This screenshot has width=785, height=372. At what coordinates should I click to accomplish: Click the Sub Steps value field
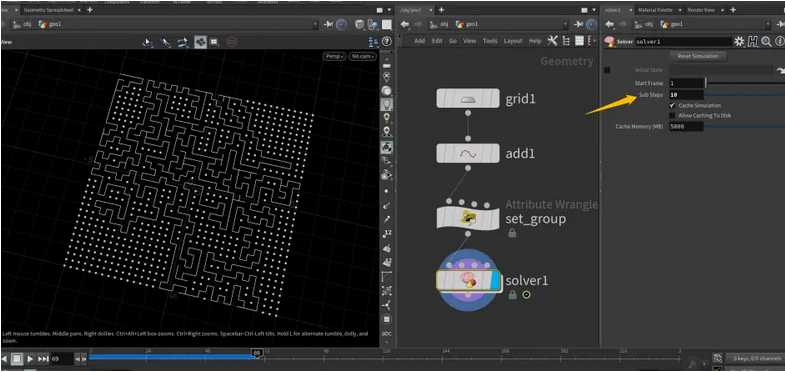pyautogui.click(x=686, y=95)
